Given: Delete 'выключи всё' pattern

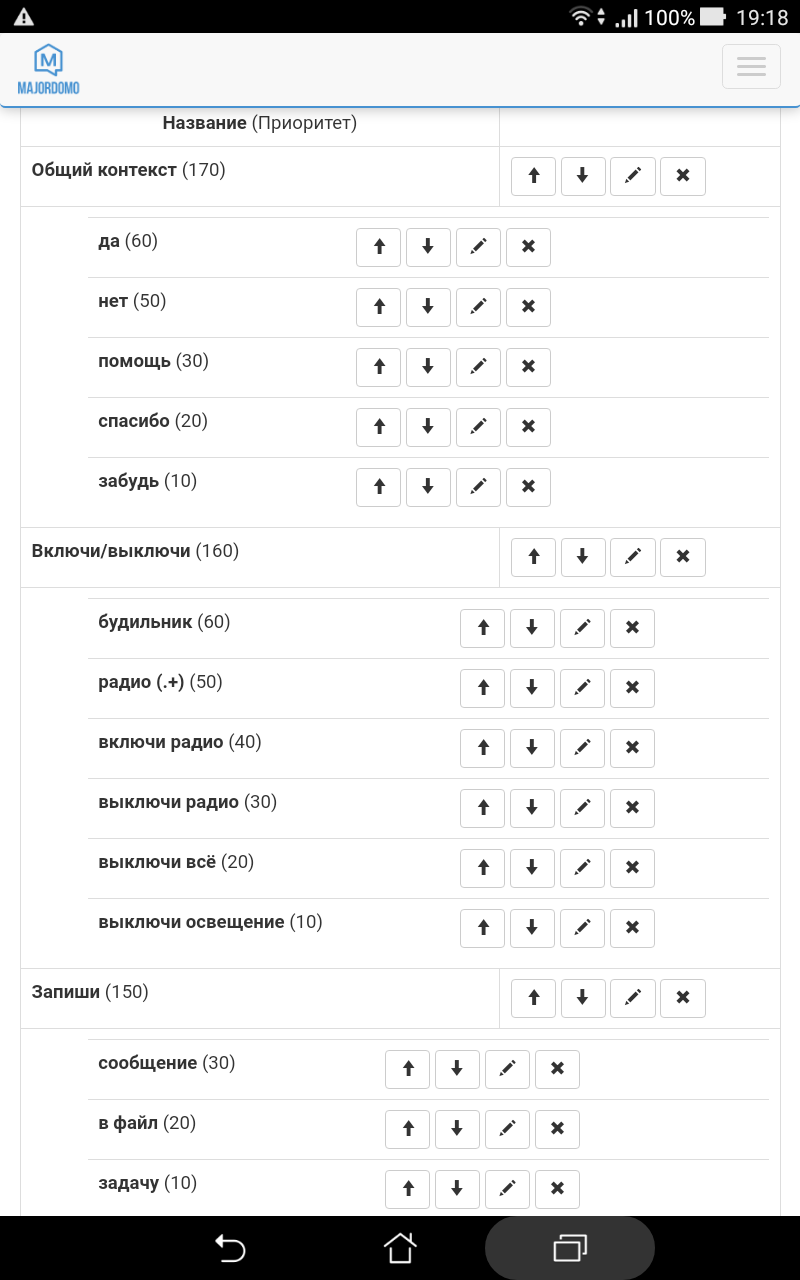Looking at the screenshot, I should [632, 868].
